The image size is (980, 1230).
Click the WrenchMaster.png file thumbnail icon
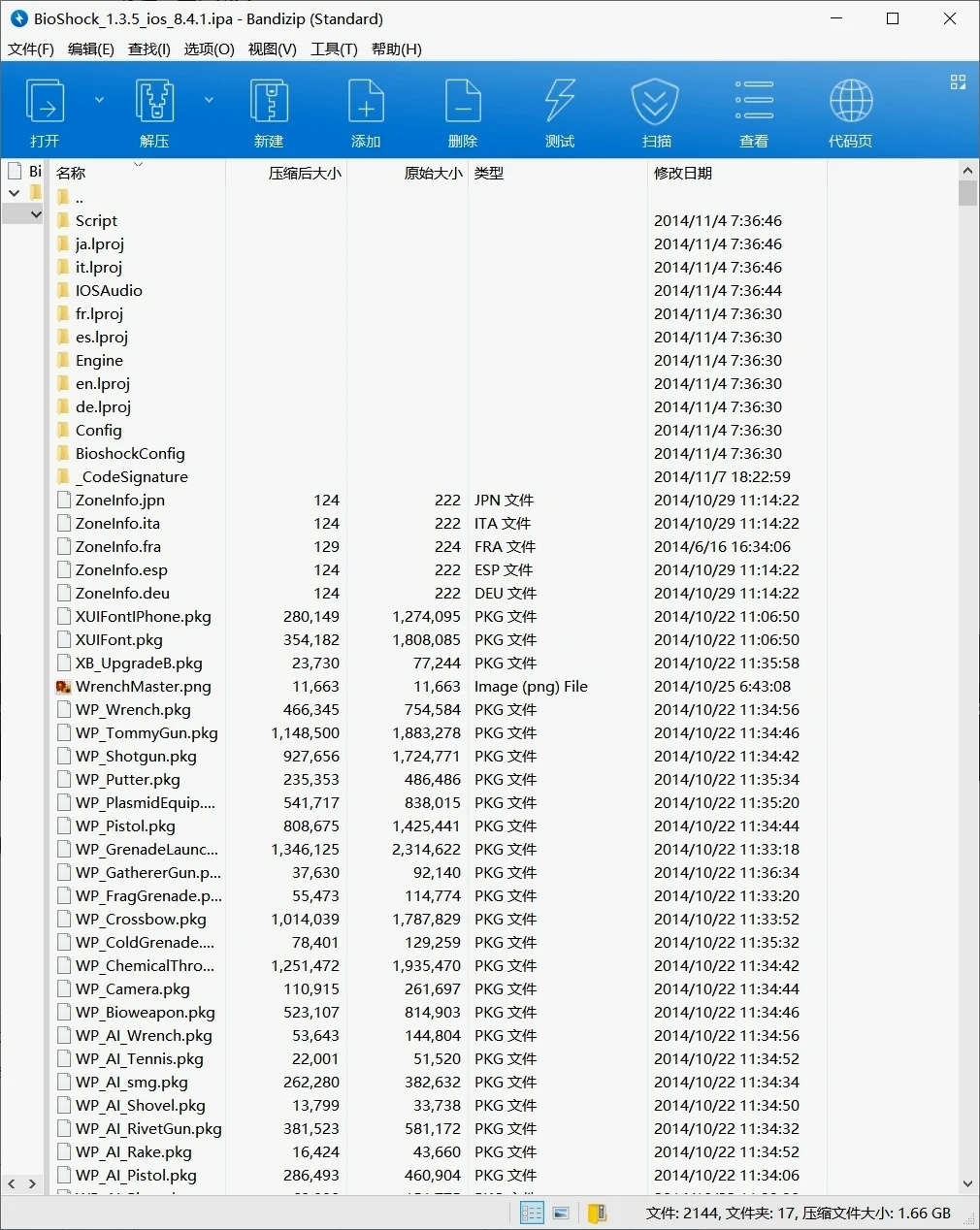(x=64, y=687)
